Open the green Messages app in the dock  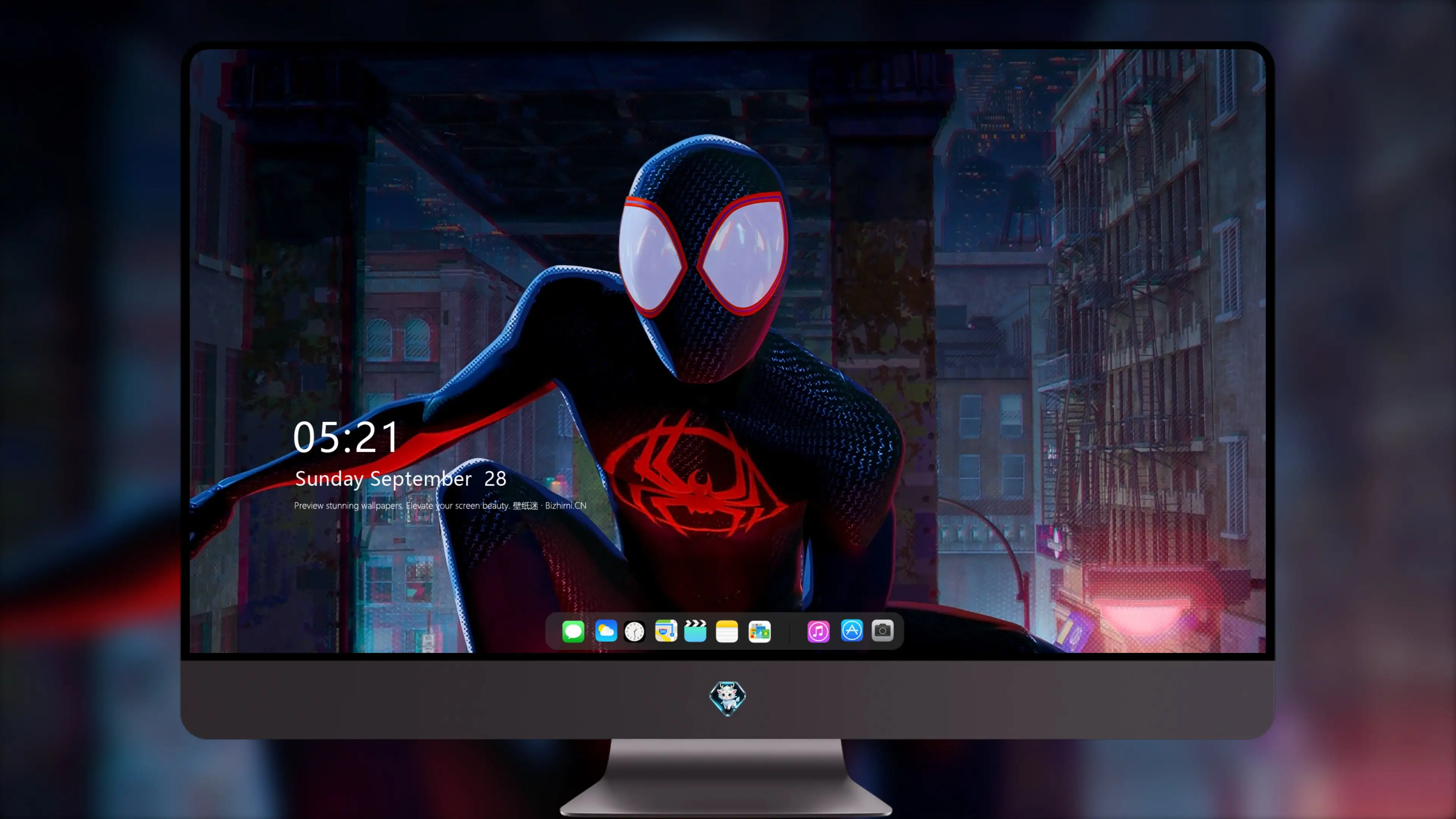point(573,631)
